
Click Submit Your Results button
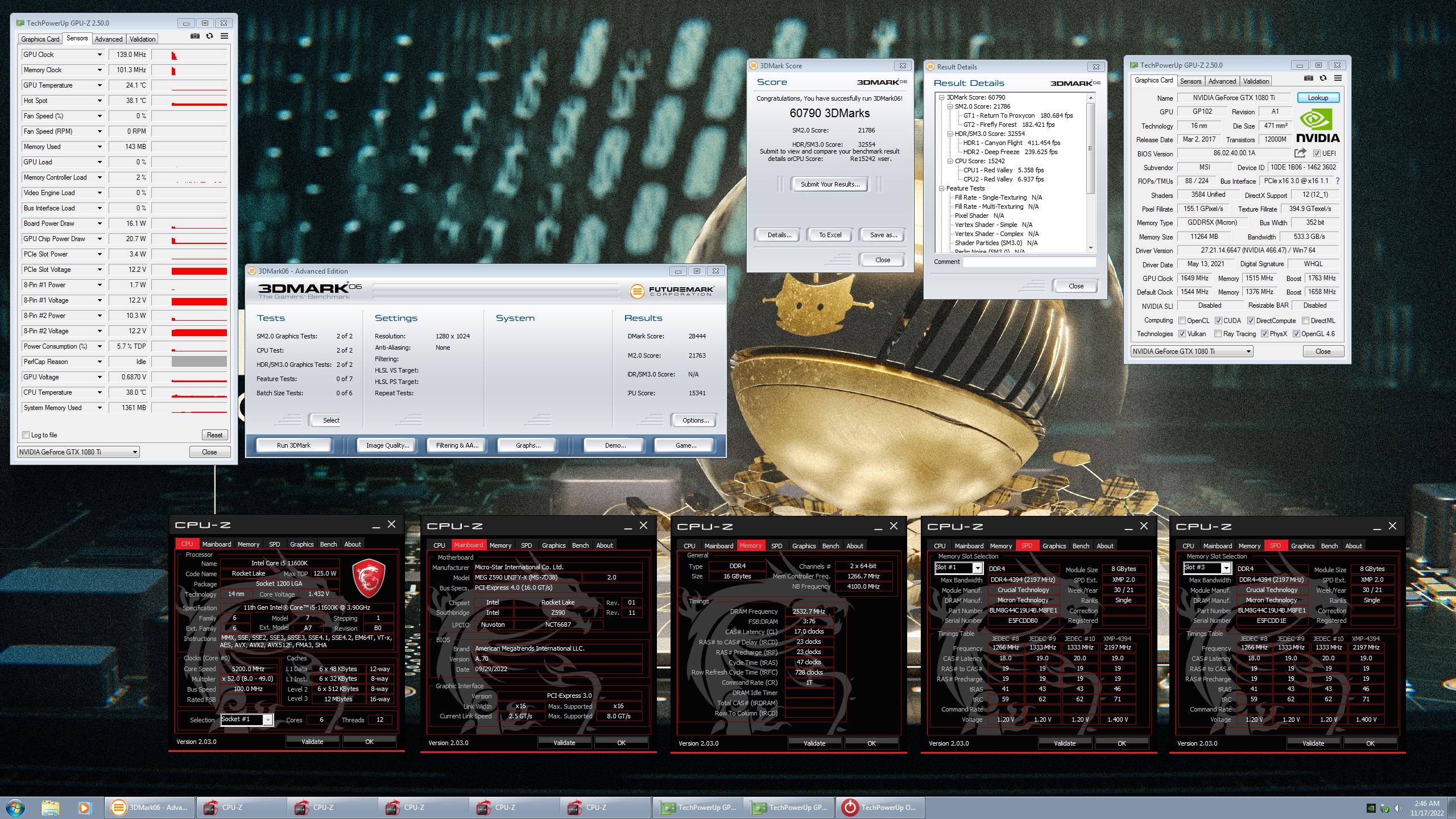coord(830,184)
